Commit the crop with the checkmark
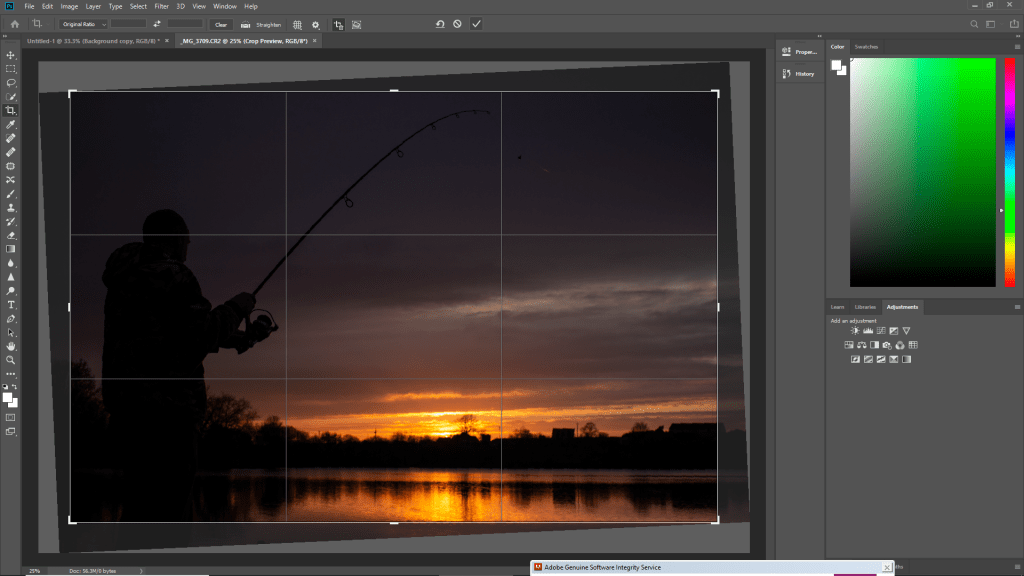 [476, 23]
